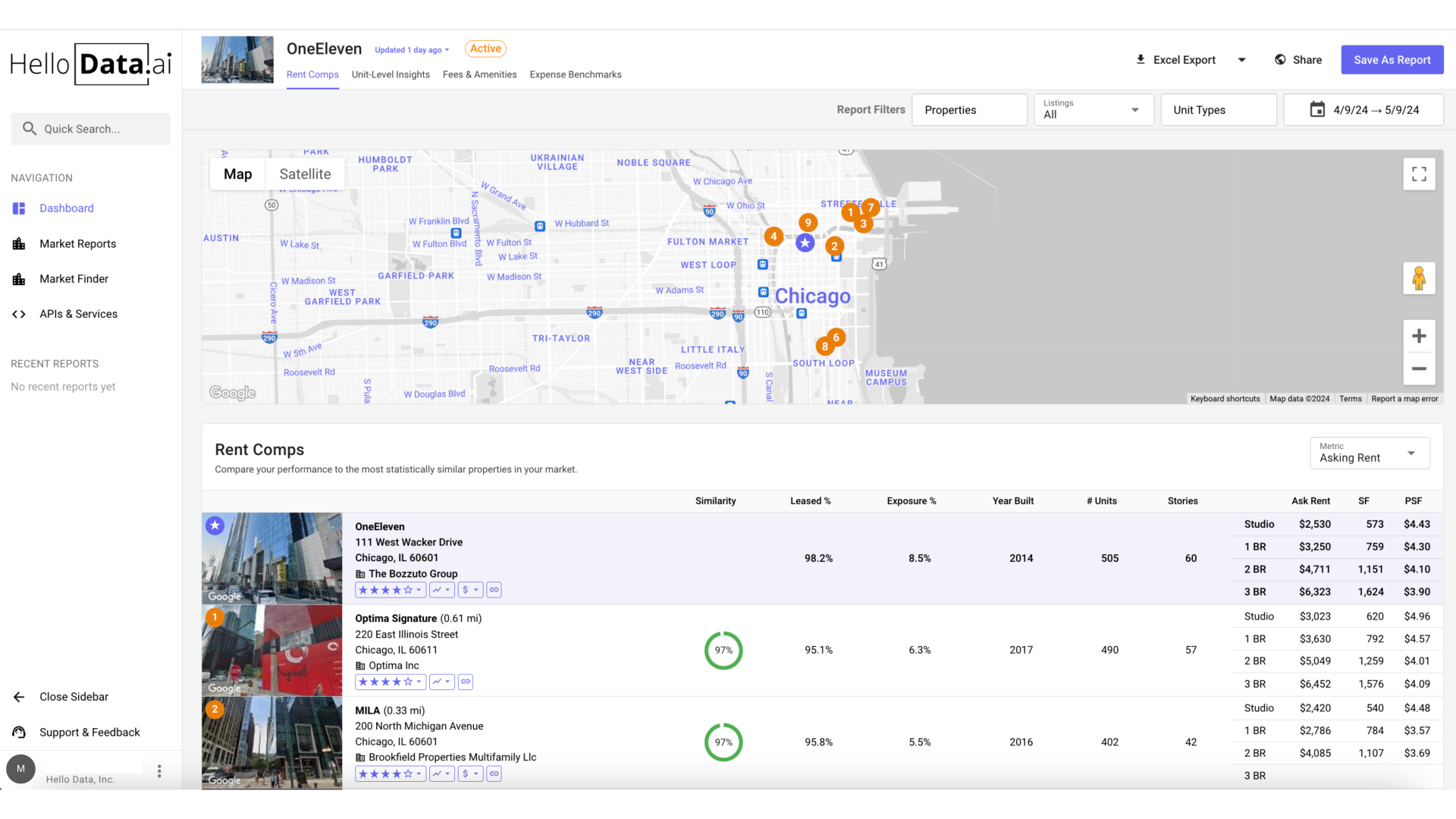The height and width of the screenshot is (819, 1456).
Task: Click the HelloData.ai logo
Action: (x=90, y=64)
